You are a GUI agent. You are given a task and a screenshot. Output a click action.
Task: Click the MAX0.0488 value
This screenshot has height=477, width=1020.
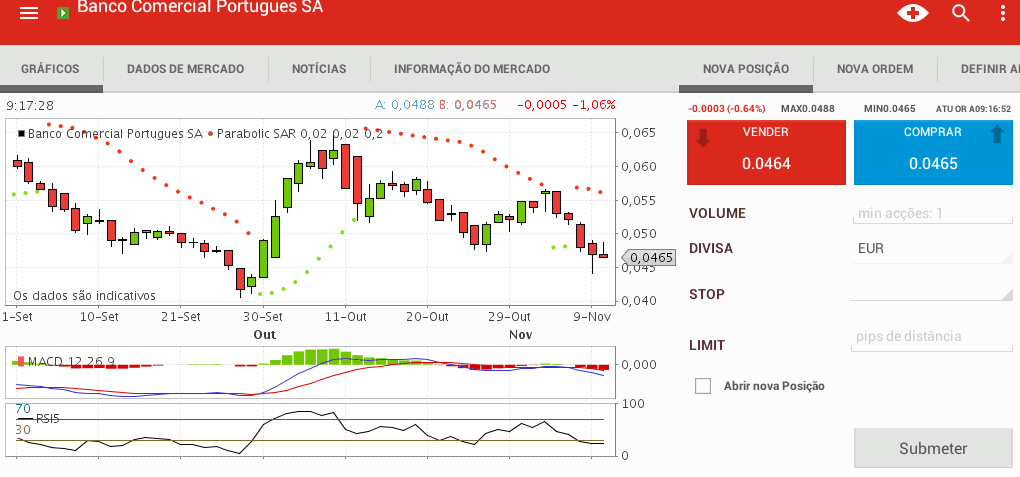pyautogui.click(x=807, y=109)
